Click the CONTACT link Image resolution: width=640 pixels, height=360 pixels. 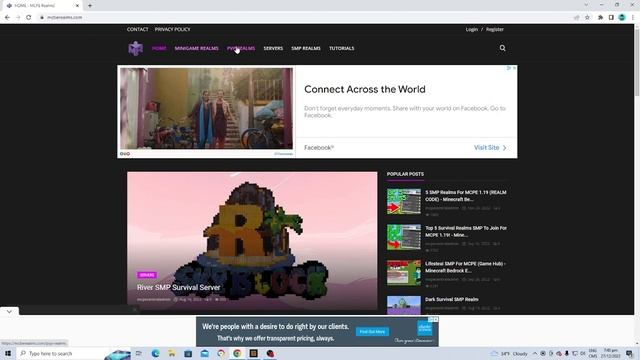coord(138,29)
